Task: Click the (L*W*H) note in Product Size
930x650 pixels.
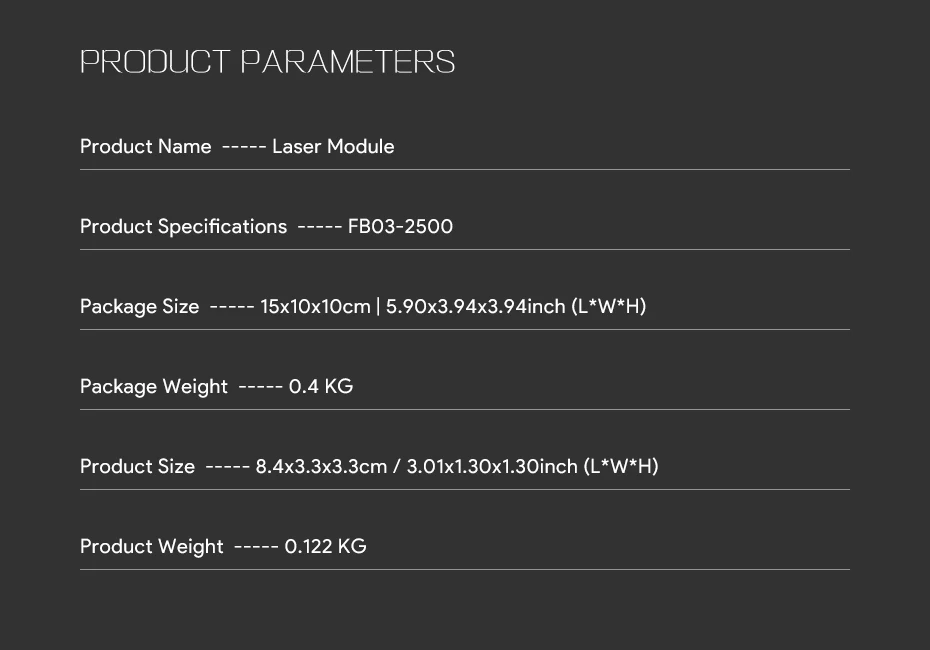Action: [621, 467]
